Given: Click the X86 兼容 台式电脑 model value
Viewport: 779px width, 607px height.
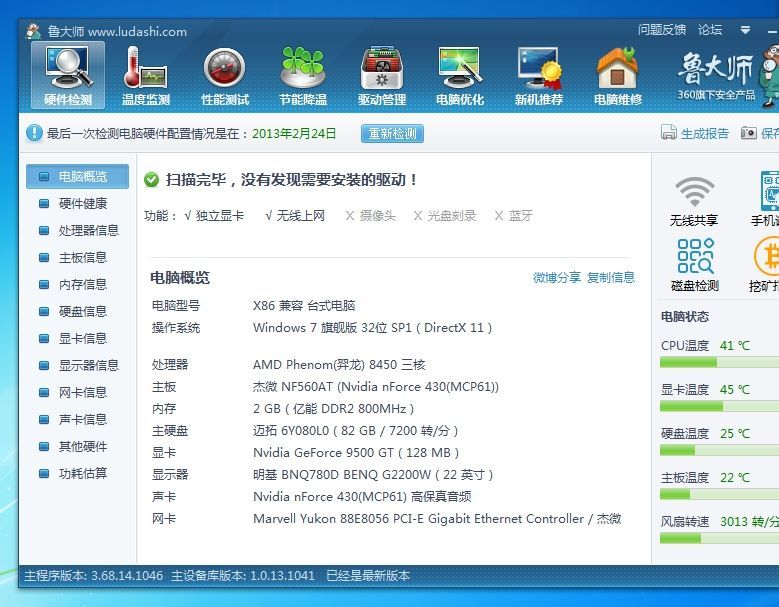Looking at the screenshot, I should [x=304, y=305].
